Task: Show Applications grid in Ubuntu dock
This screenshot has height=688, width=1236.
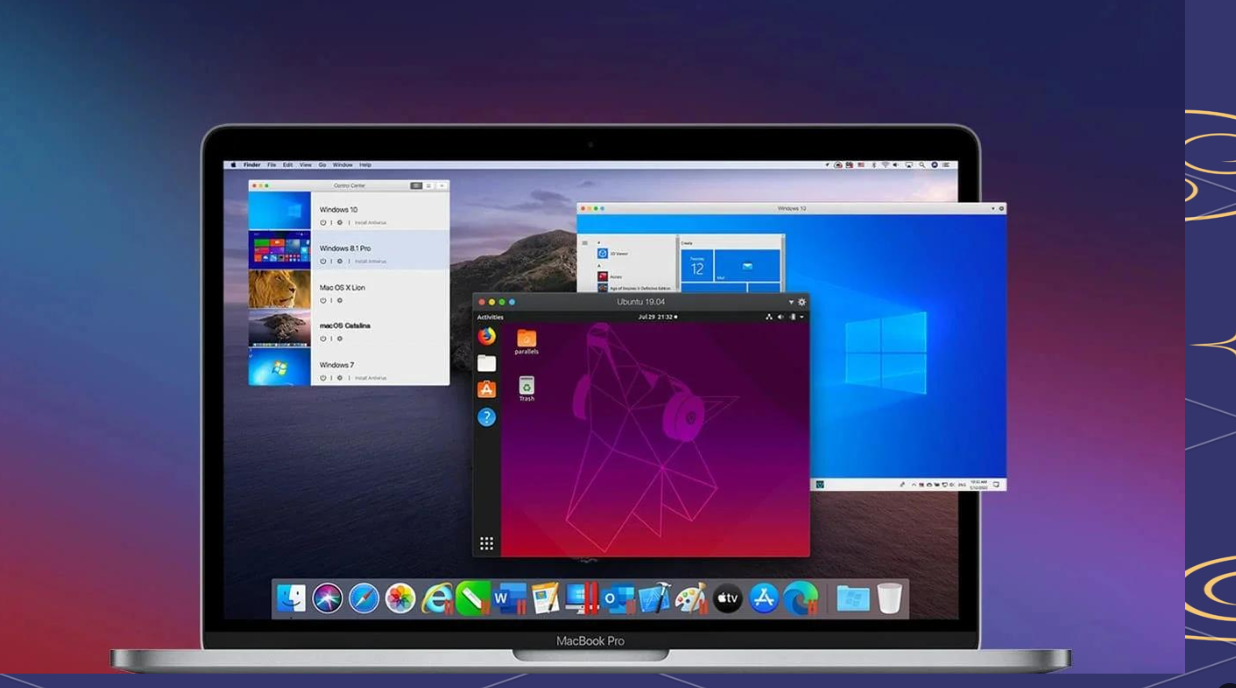Action: point(486,544)
